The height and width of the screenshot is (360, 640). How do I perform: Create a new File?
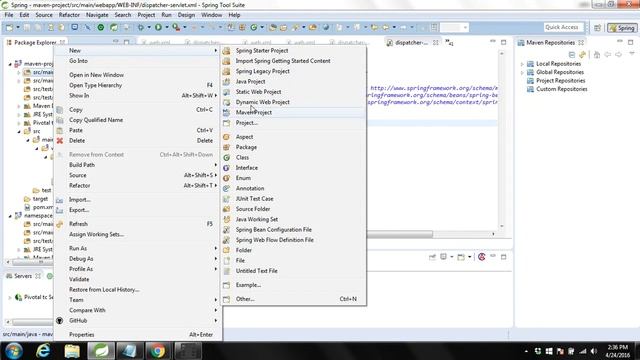click(x=293, y=260)
